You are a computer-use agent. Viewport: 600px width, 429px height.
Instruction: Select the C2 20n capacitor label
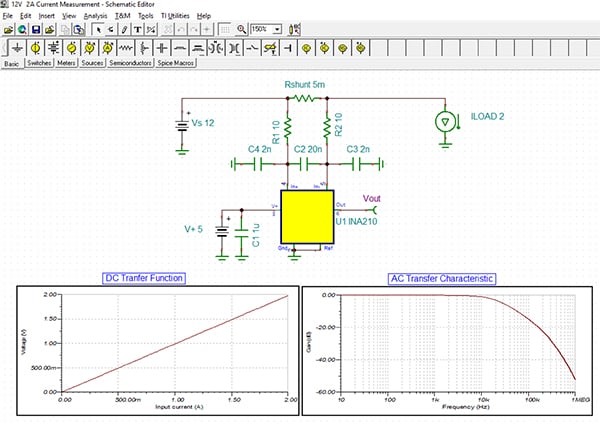(x=308, y=149)
